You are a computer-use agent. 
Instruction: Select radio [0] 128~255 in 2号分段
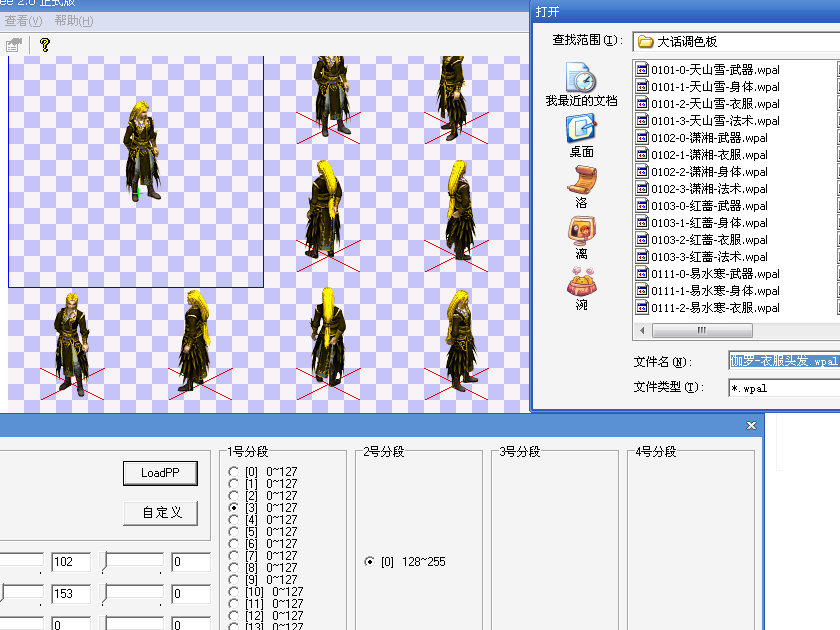(x=369, y=561)
